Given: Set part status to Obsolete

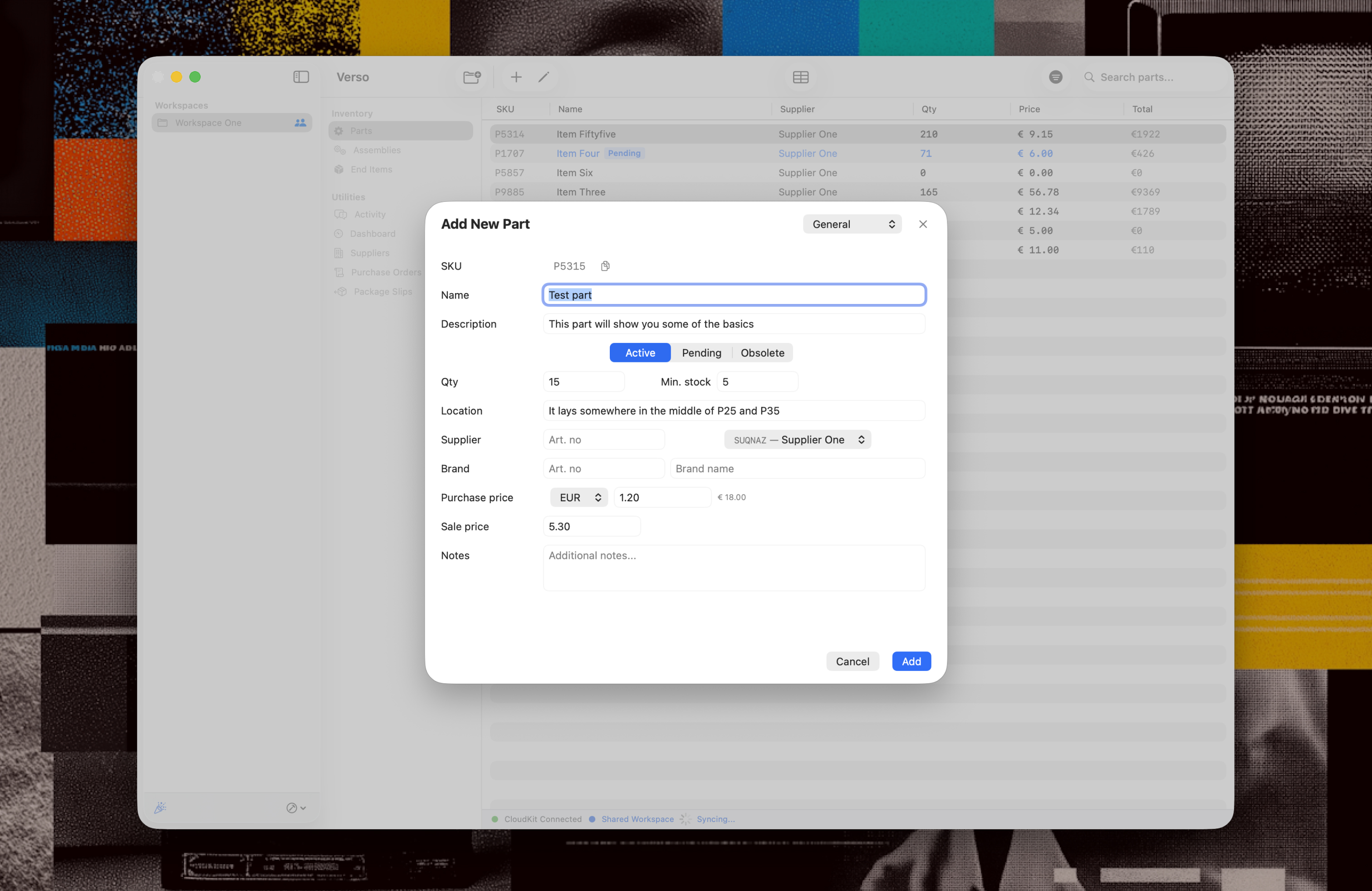Looking at the screenshot, I should pyautogui.click(x=762, y=352).
